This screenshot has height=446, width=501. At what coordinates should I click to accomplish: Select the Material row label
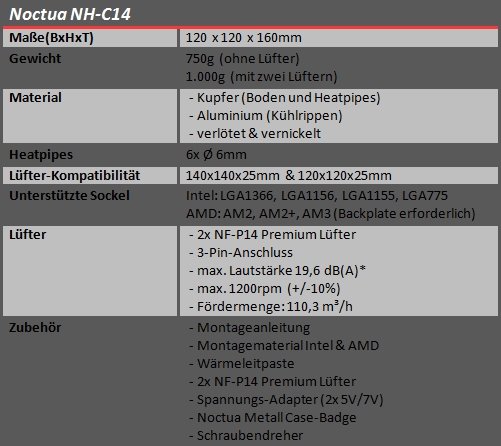pos(35,98)
